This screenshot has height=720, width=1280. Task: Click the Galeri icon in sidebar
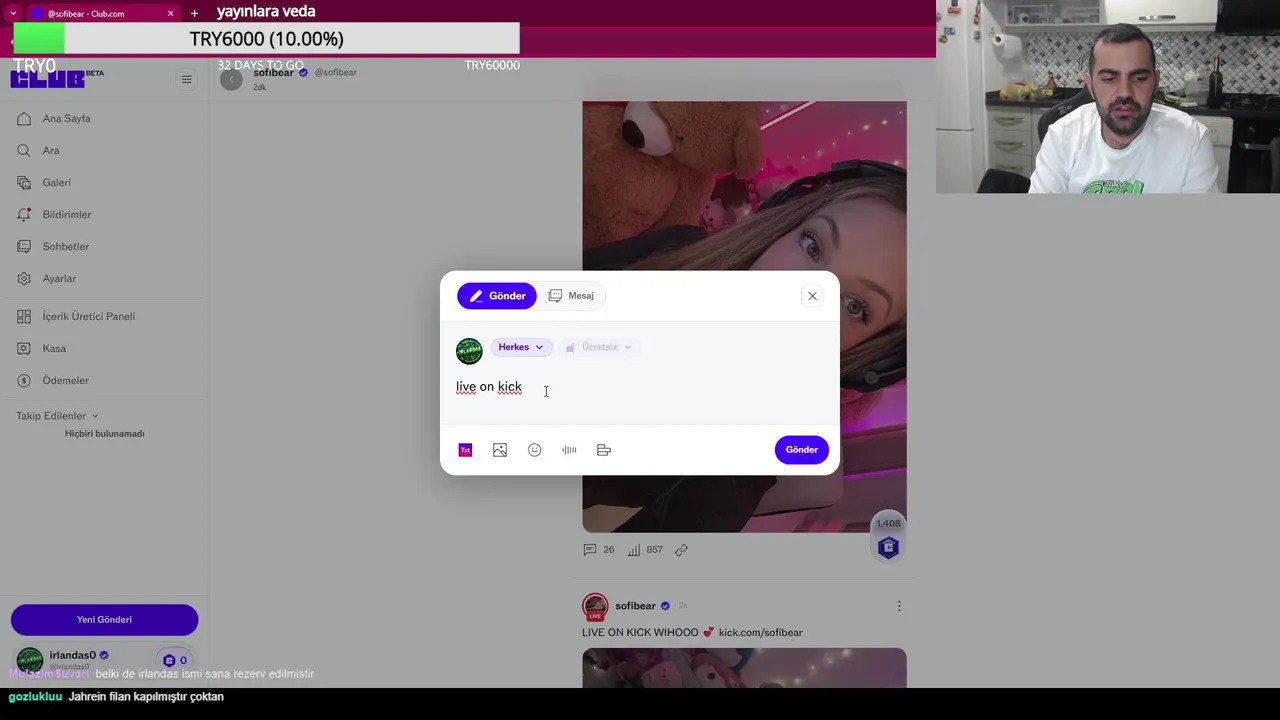pyautogui.click(x=24, y=183)
